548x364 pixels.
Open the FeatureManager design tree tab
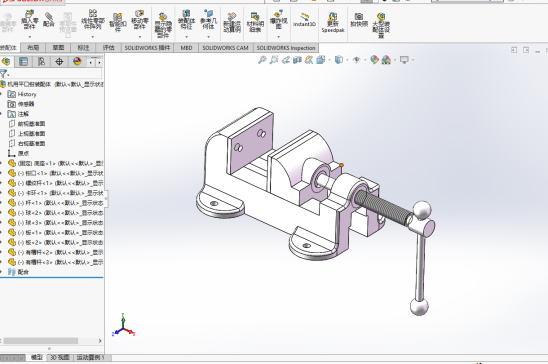coord(6,62)
